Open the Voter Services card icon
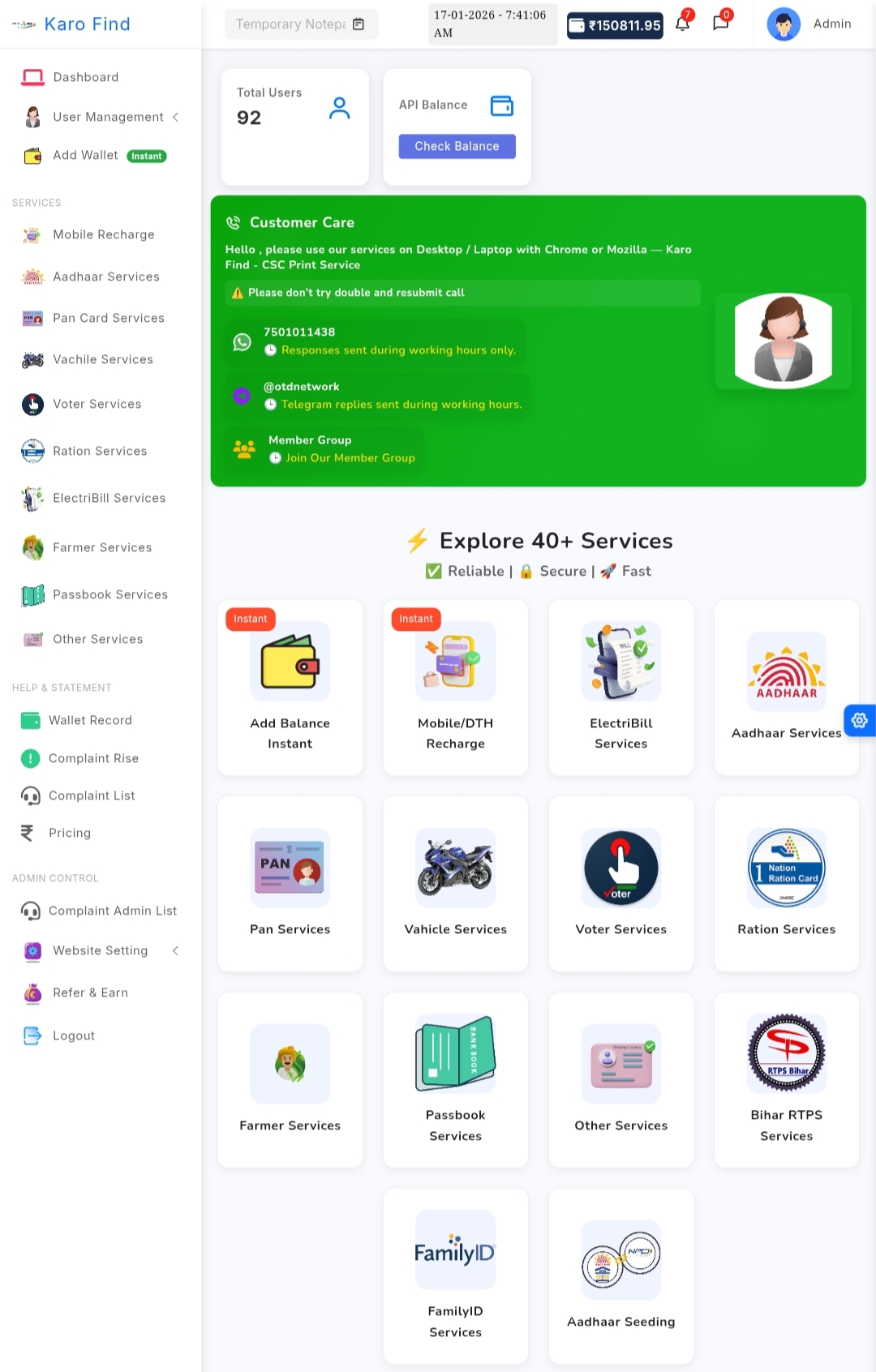876x1372 pixels. [x=620, y=868]
